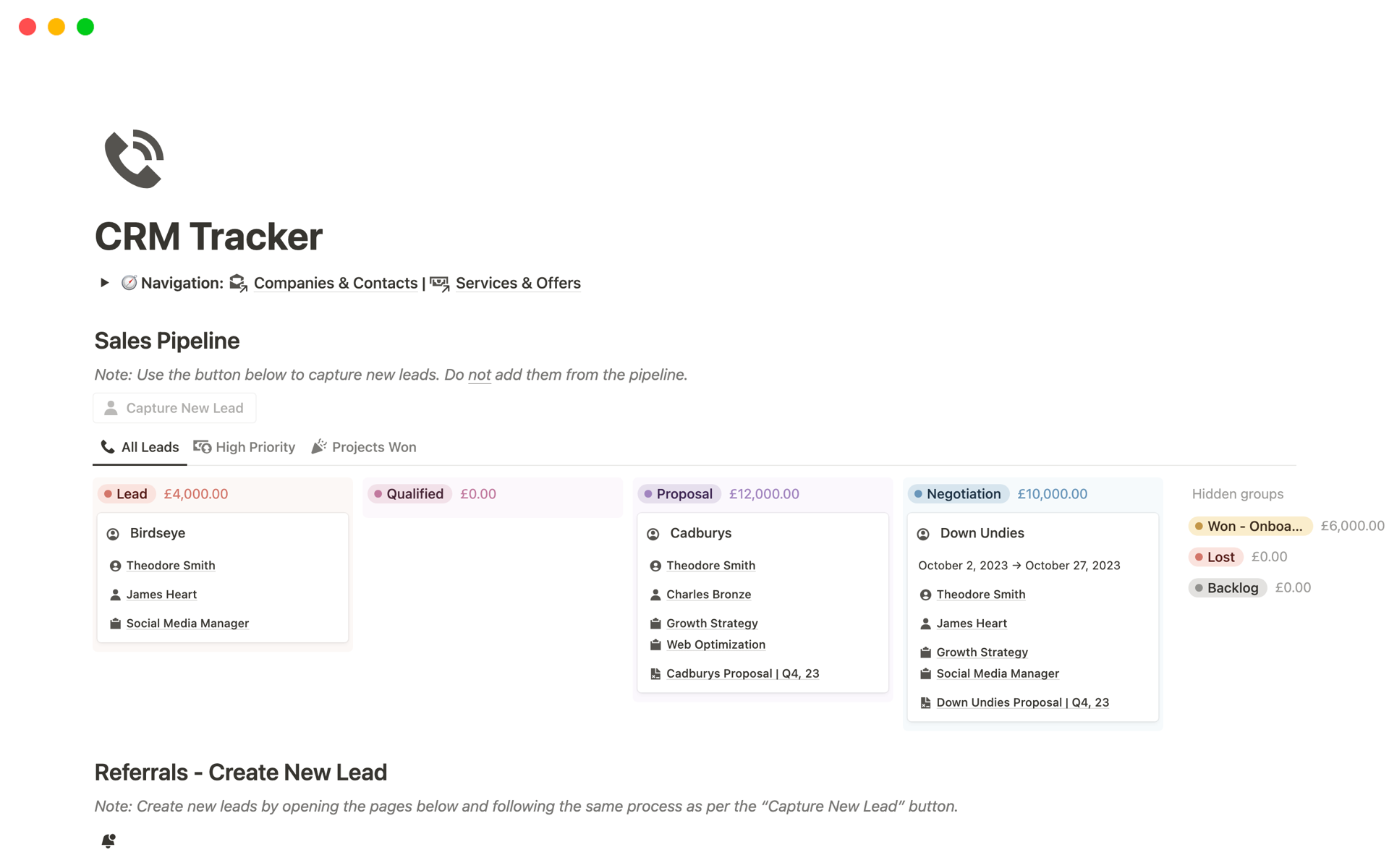This screenshot has height=868, width=1389.
Task: Click the Birdseye company icon
Action: [114, 533]
